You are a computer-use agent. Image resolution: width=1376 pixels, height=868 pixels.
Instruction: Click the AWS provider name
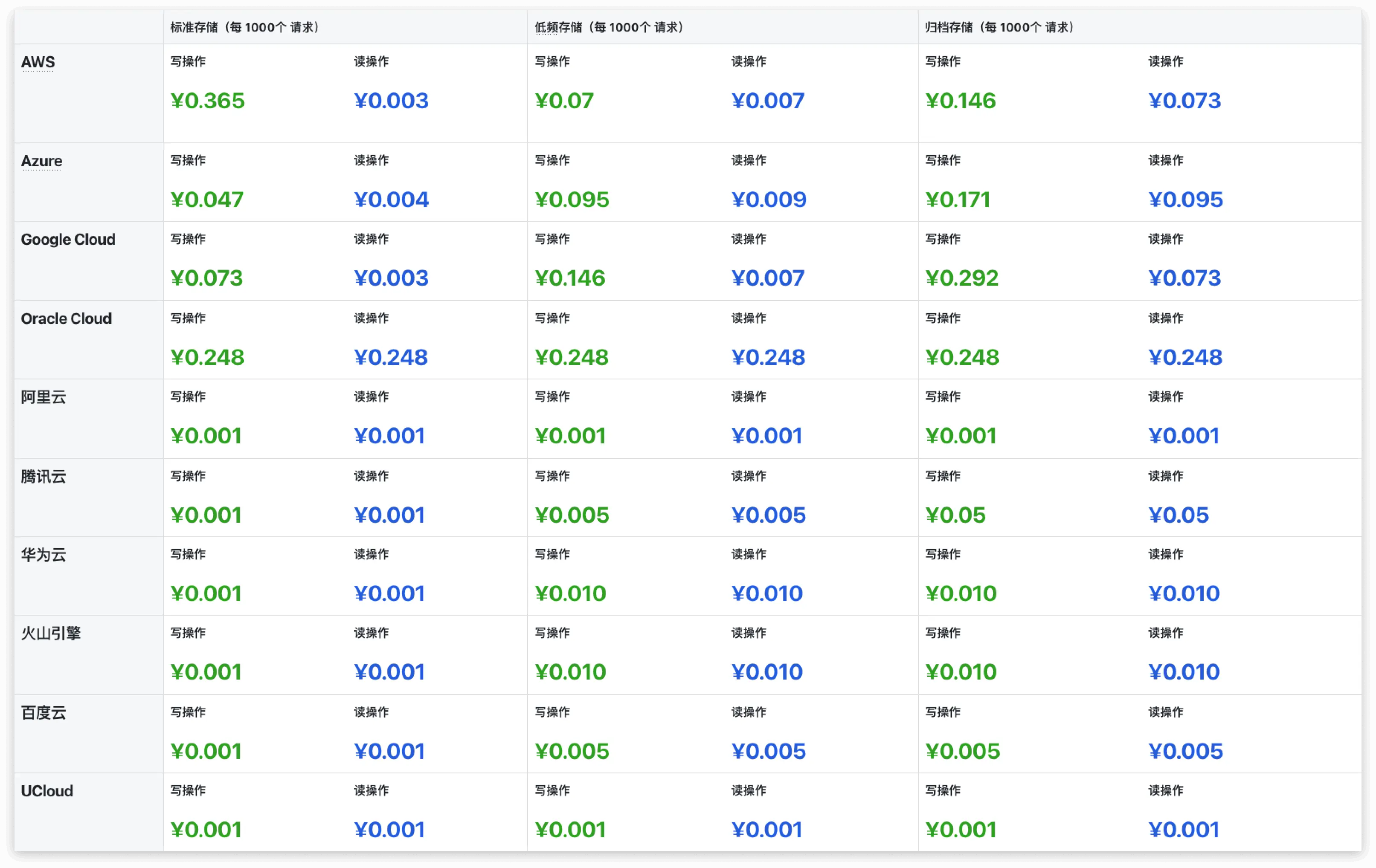coord(38,62)
